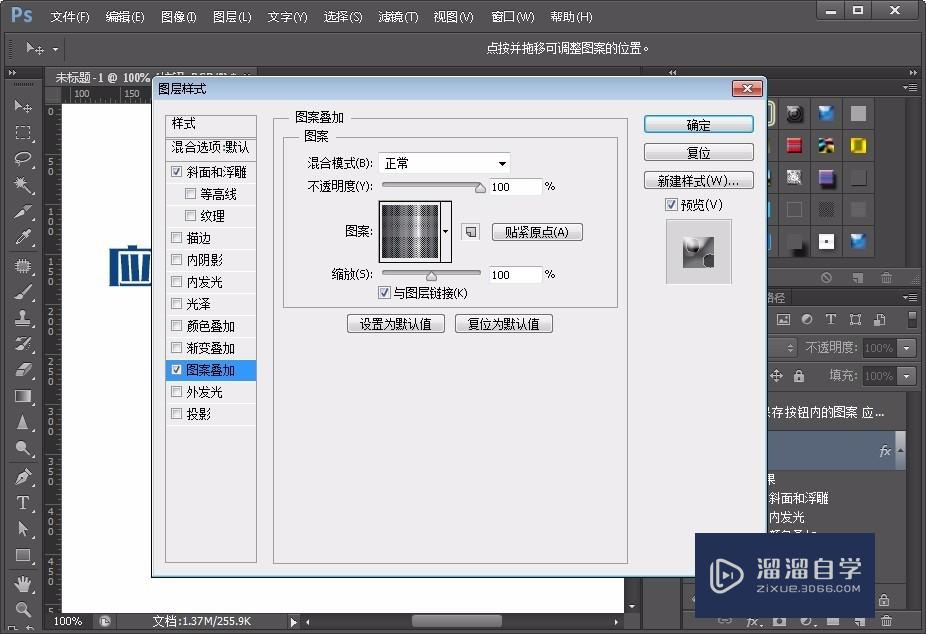
Task: Open the Window (窗口) menu
Action: click(513, 17)
